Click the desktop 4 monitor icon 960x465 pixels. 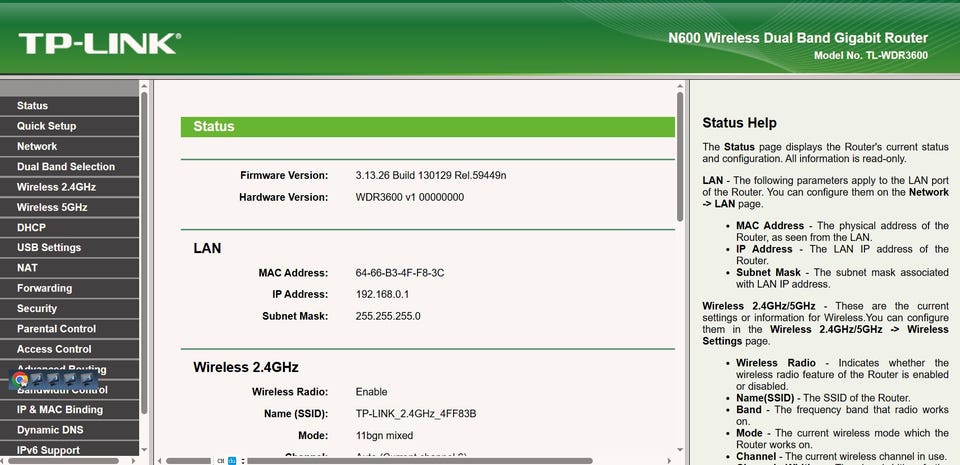click(x=70, y=380)
